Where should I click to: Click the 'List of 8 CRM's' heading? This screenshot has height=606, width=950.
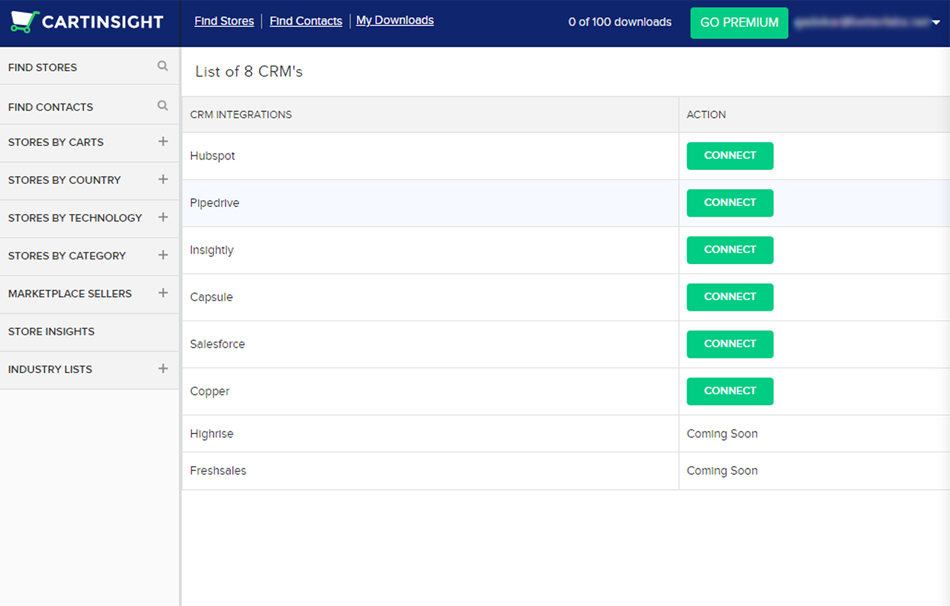pos(249,72)
